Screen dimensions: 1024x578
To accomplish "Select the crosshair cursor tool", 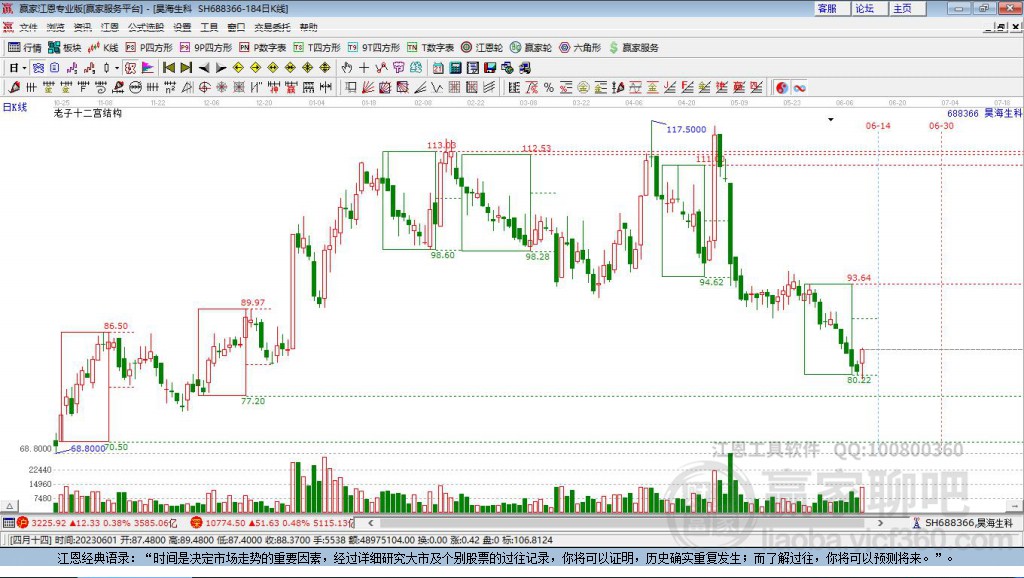I will pos(364,68).
